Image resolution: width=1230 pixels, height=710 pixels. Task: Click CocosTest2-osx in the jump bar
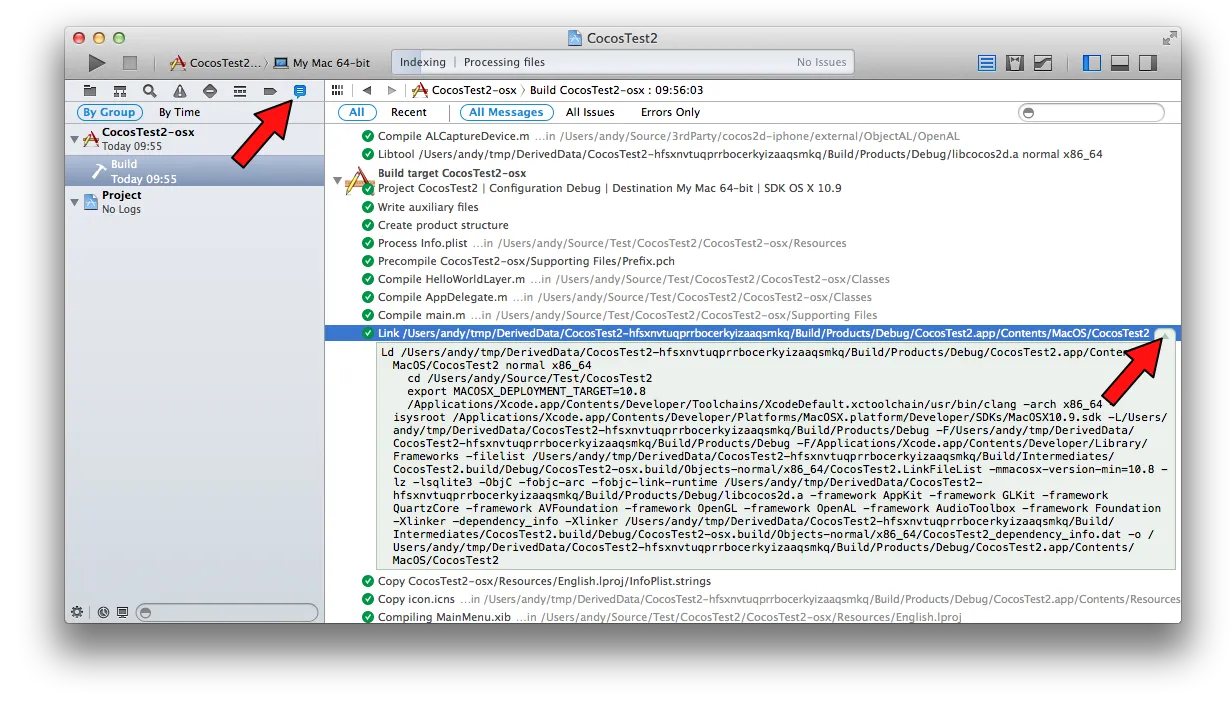pyautogui.click(x=464, y=90)
